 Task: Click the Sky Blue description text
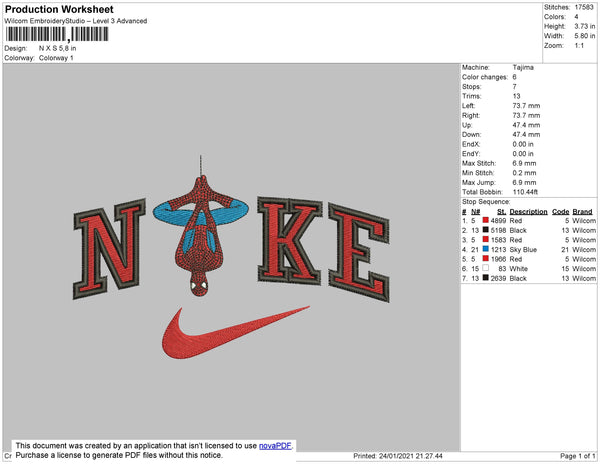523,249
